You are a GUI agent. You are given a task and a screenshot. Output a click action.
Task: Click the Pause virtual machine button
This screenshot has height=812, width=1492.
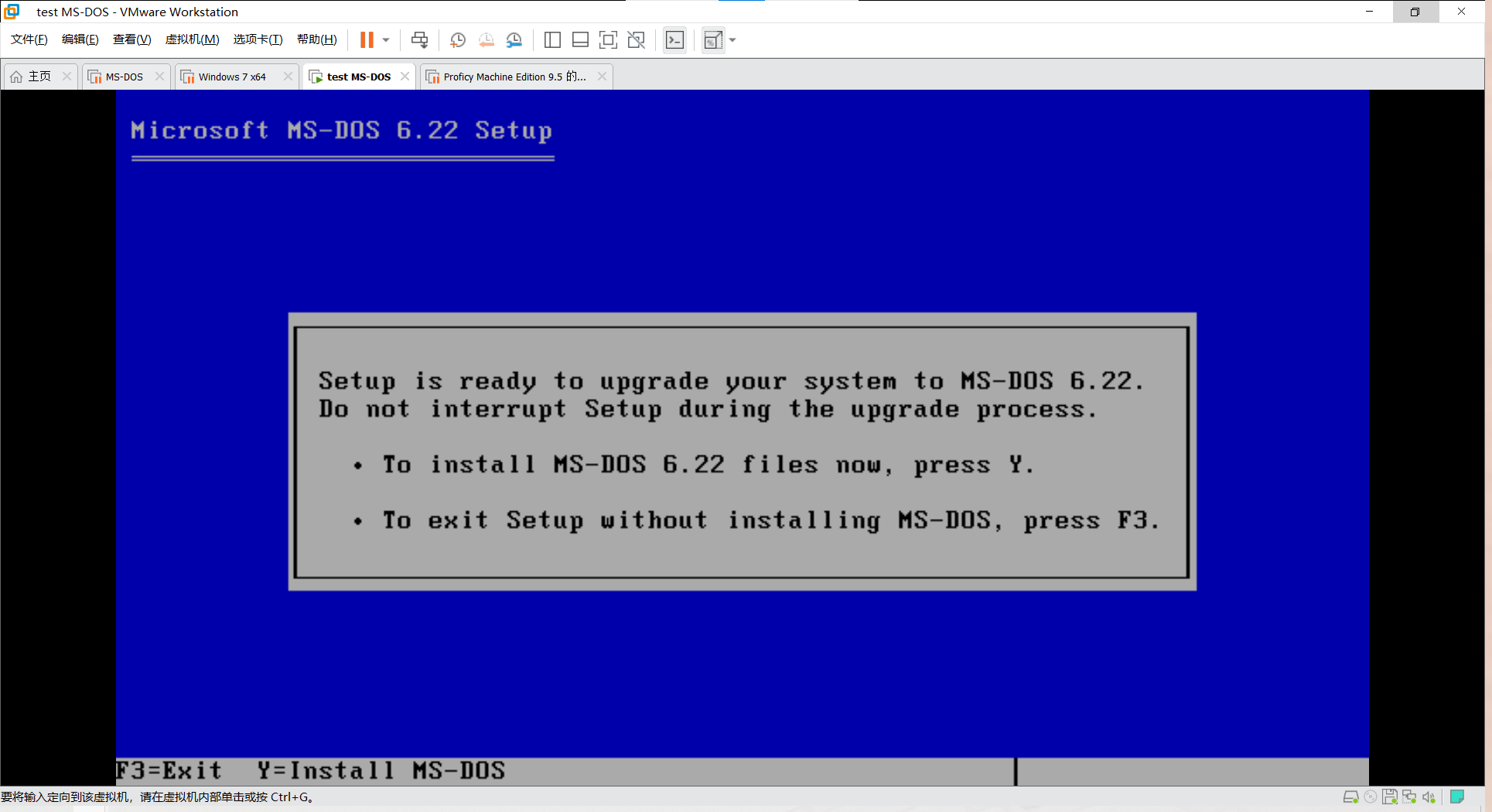[x=367, y=39]
